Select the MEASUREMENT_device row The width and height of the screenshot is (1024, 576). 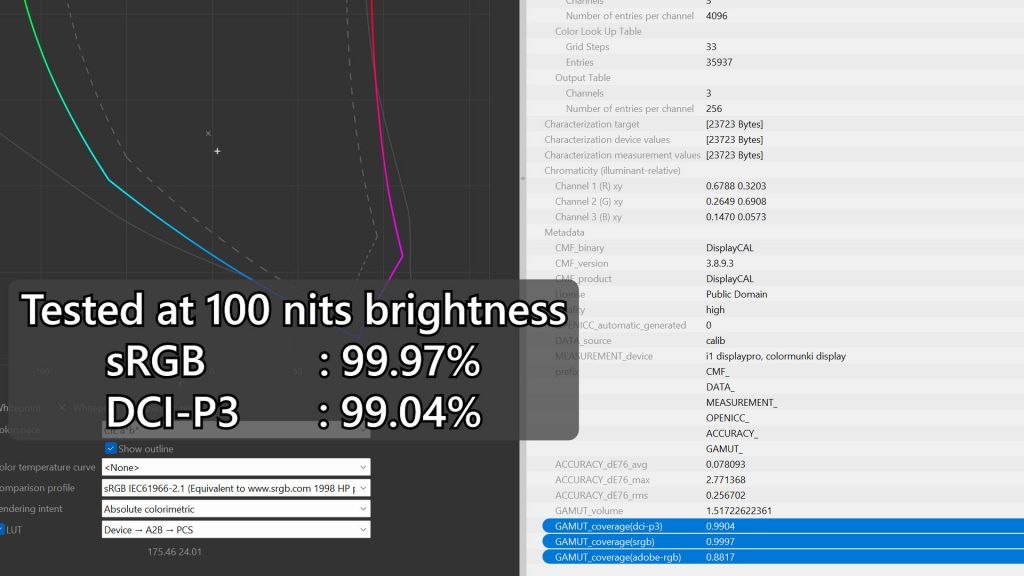775,356
